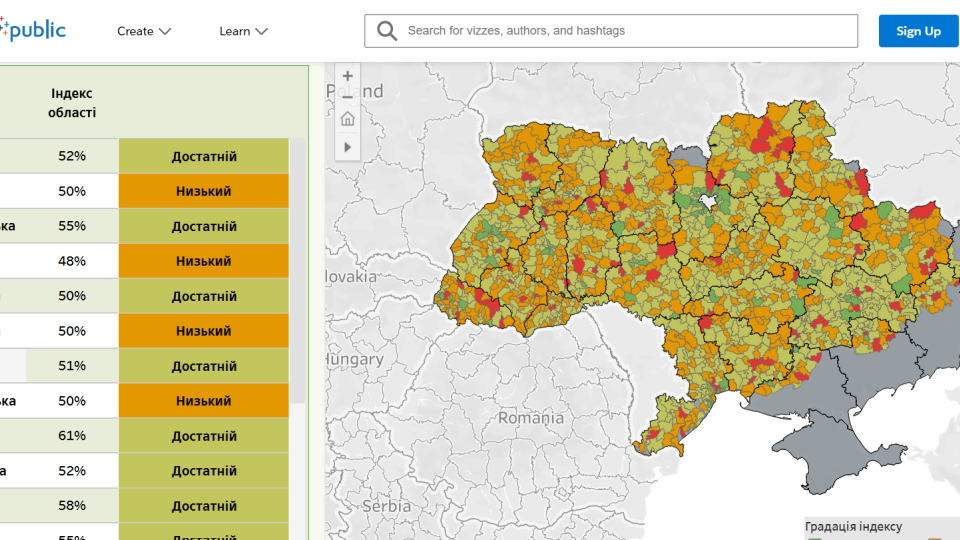Zoom out of the map

point(347,97)
